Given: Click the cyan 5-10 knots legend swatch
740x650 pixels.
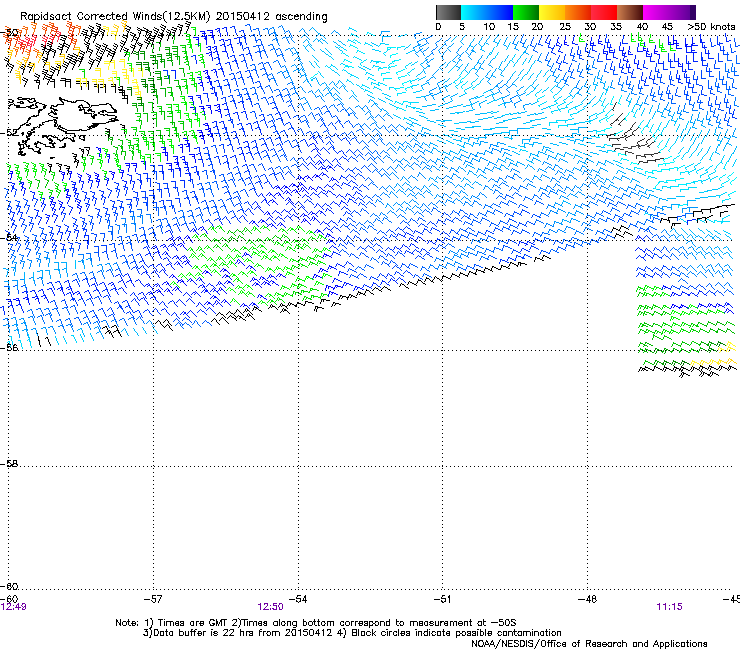Looking at the screenshot, I should [x=474, y=12].
